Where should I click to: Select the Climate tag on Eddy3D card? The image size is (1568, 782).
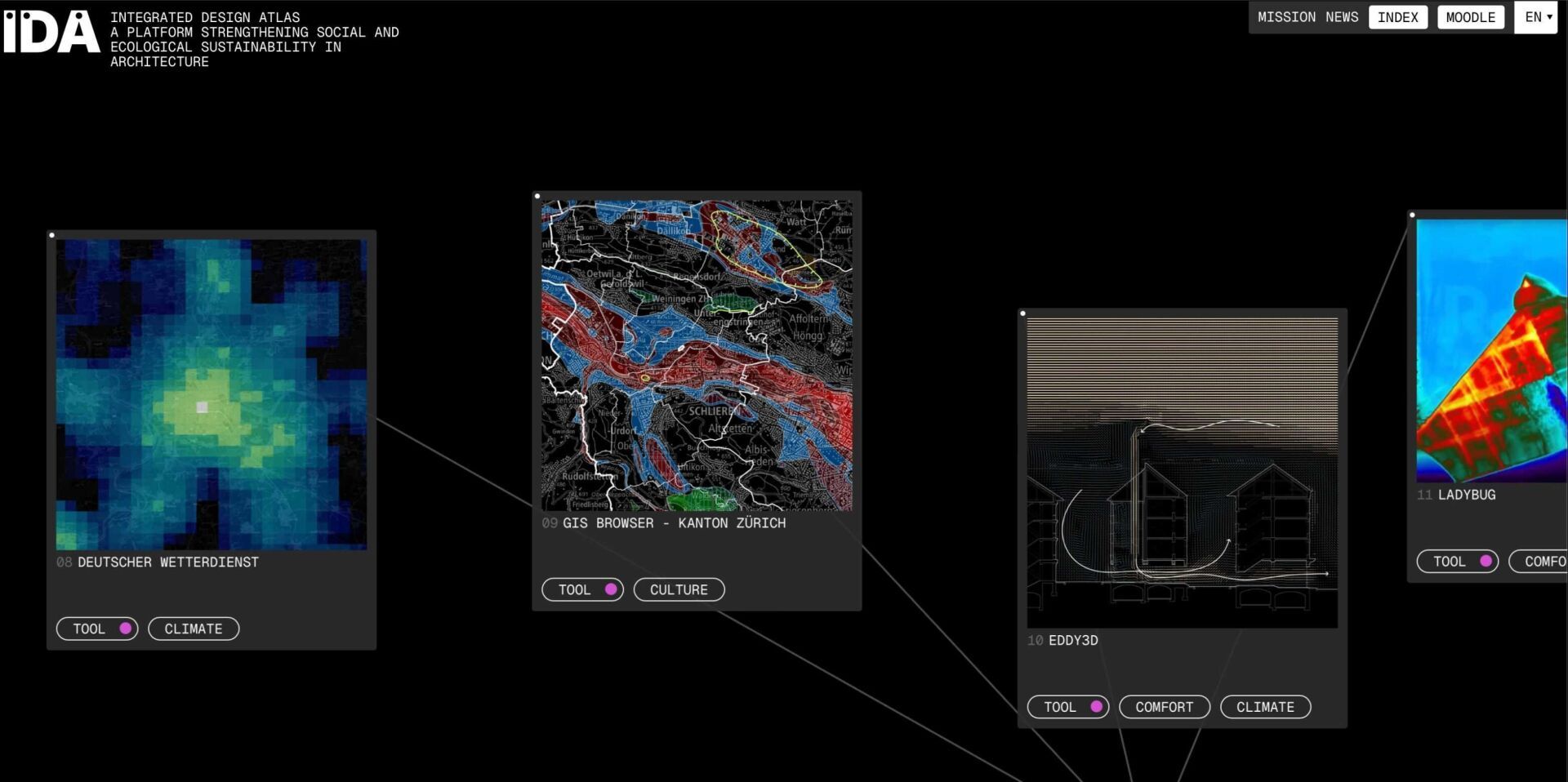click(x=1265, y=707)
